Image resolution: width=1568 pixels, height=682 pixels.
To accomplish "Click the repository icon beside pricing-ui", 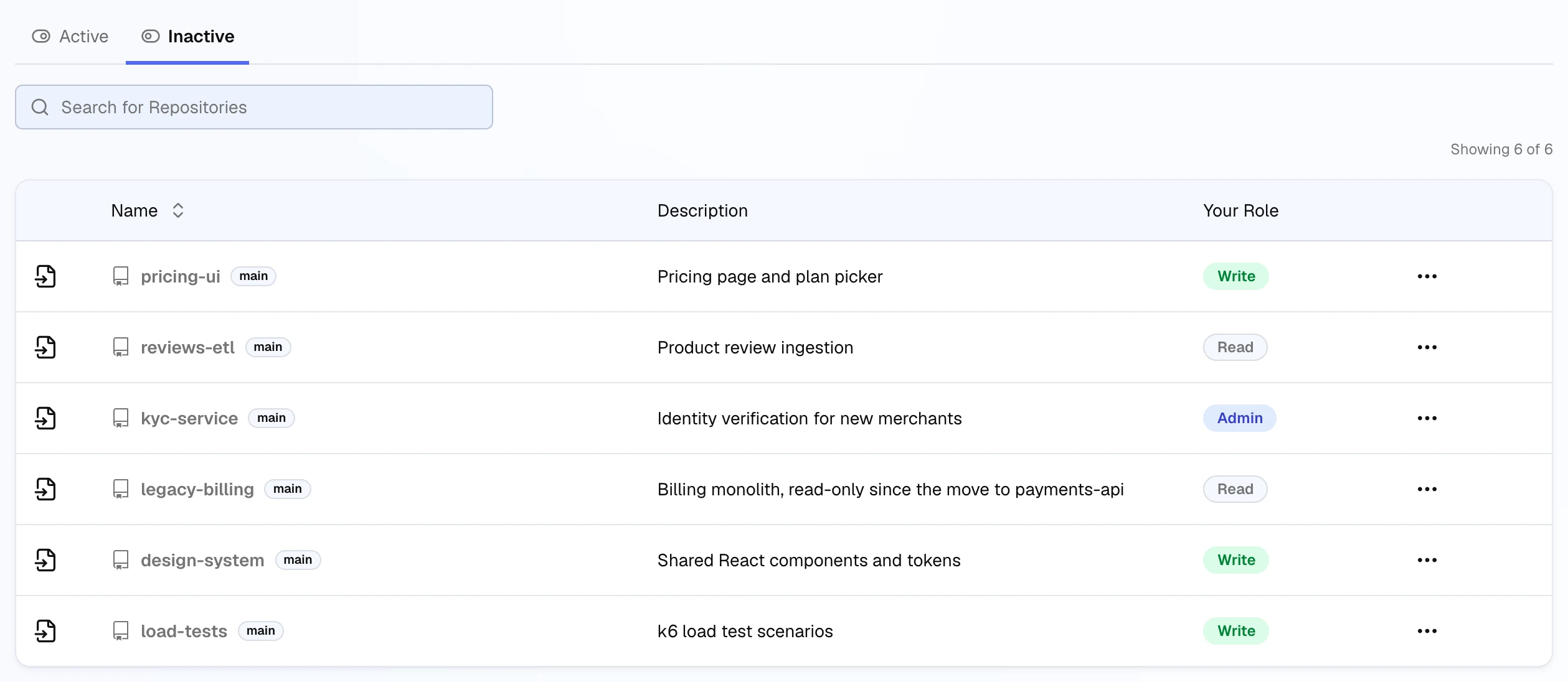I will (x=121, y=276).
